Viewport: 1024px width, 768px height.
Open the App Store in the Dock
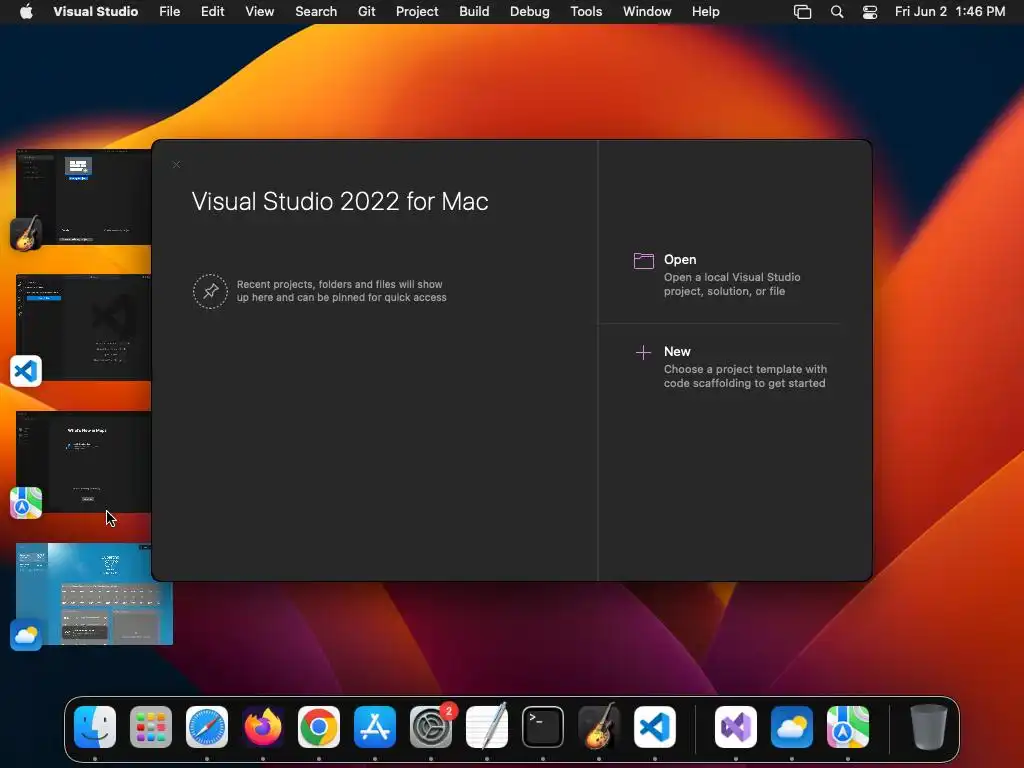point(375,726)
